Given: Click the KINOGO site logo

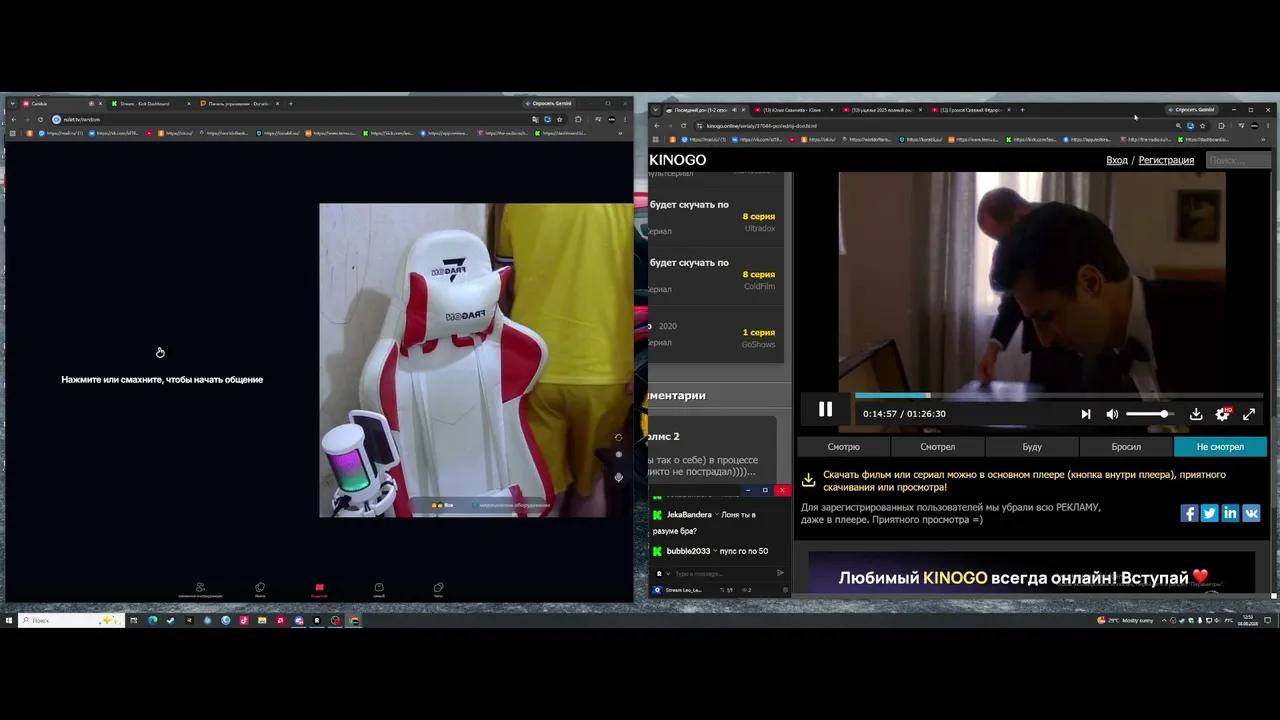Looking at the screenshot, I should [x=678, y=160].
